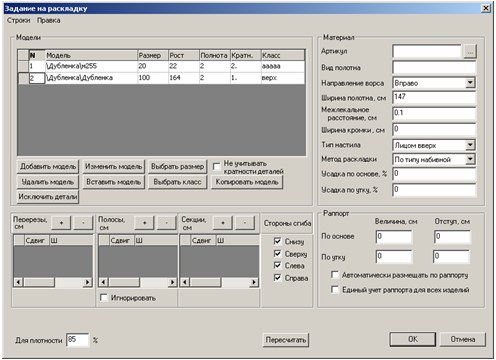Screen dimensions: 496x360
Task: Click the Ширина кромки input field
Action: [434, 129]
